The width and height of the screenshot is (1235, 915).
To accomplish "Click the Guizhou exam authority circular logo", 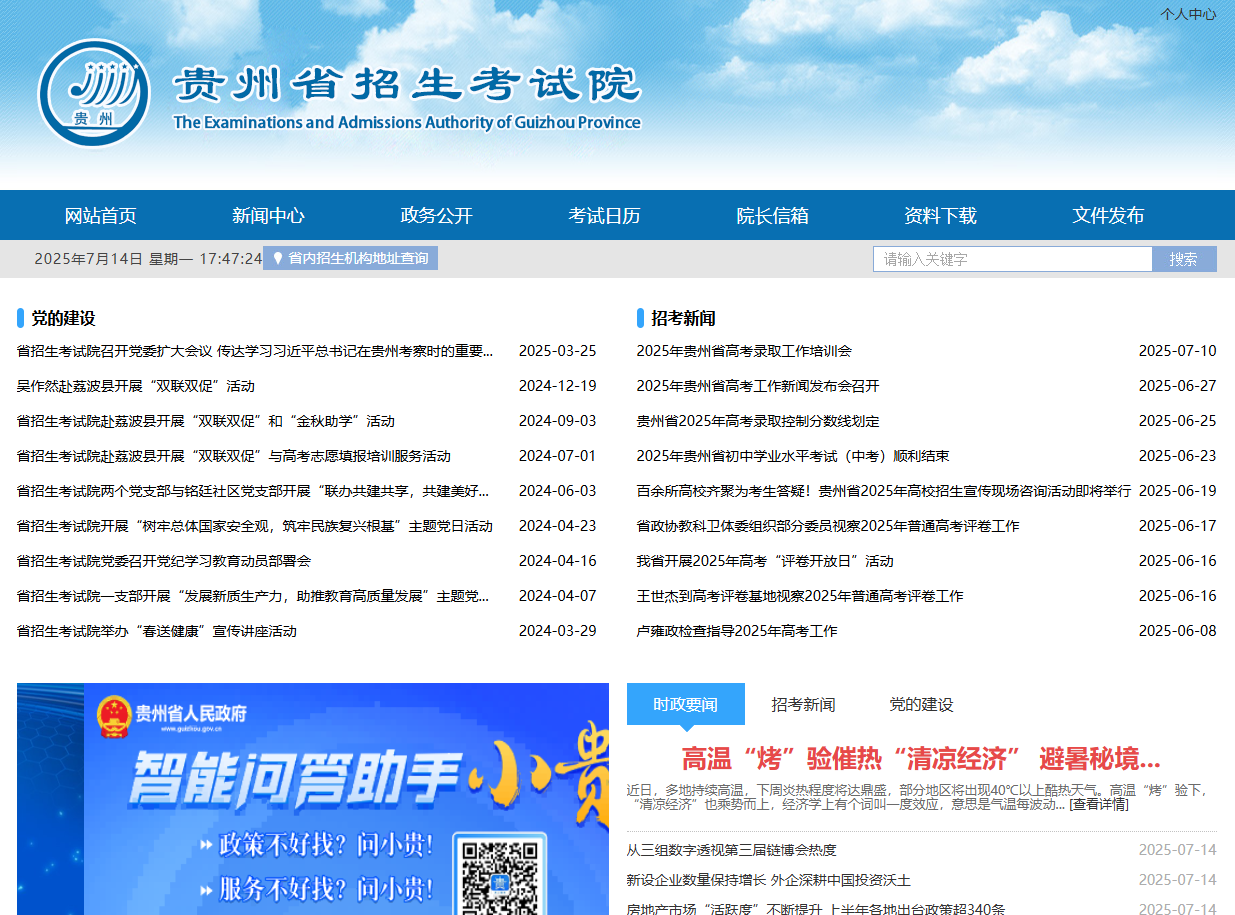I will [94, 93].
